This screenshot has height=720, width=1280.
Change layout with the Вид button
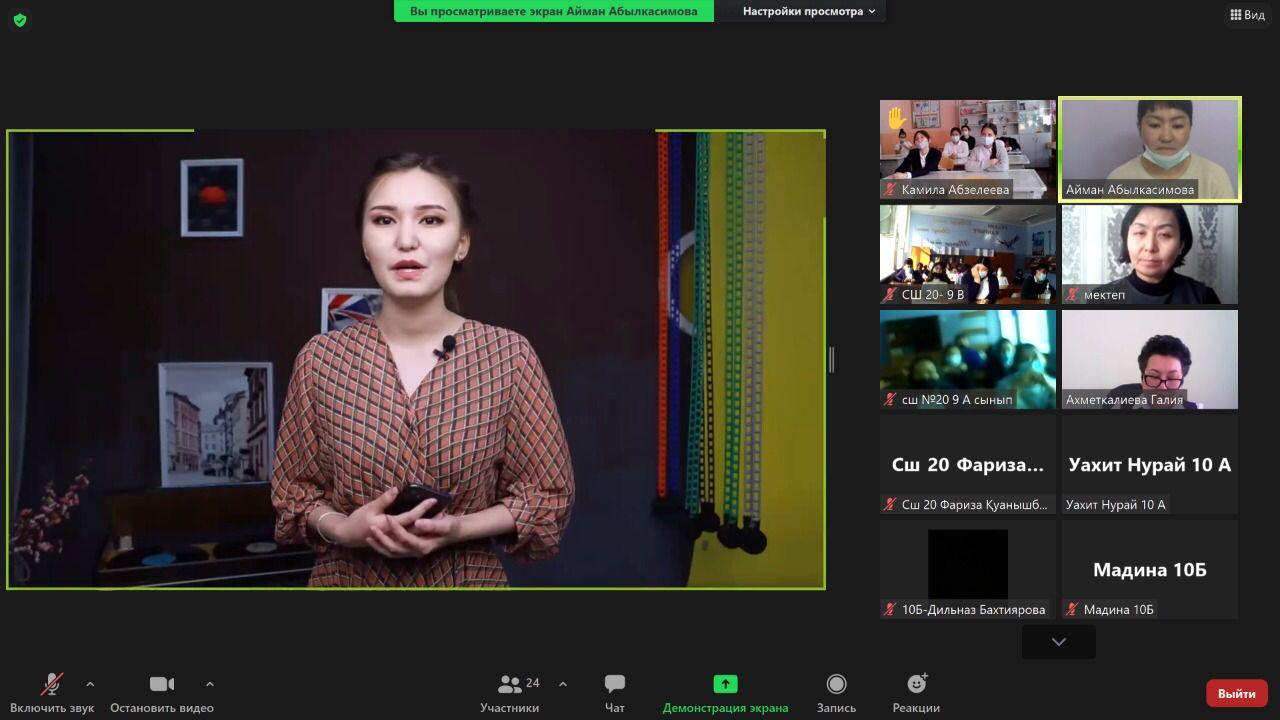(1248, 15)
